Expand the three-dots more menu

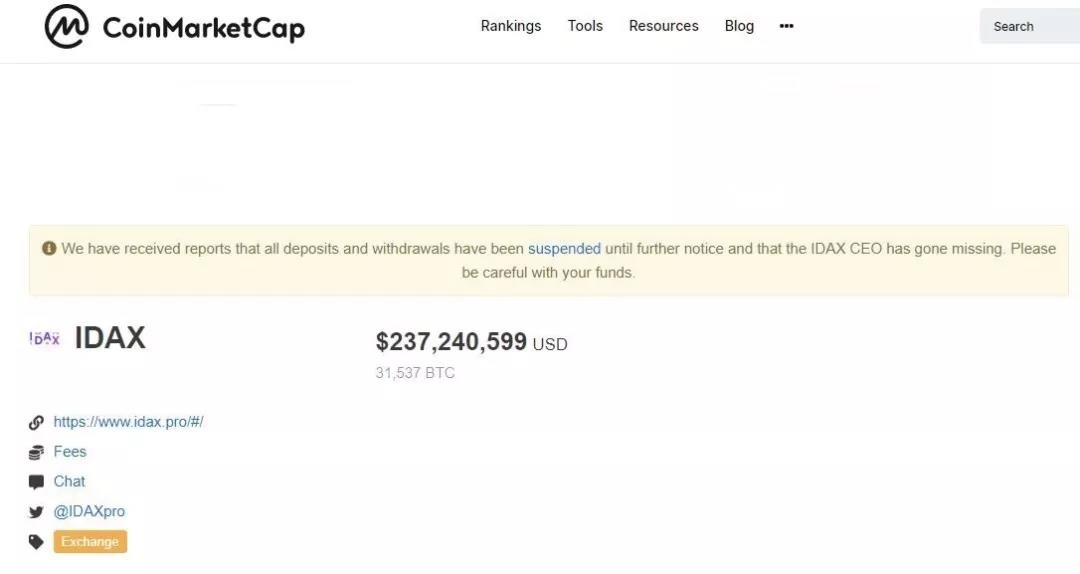pyautogui.click(x=787, y=26)
